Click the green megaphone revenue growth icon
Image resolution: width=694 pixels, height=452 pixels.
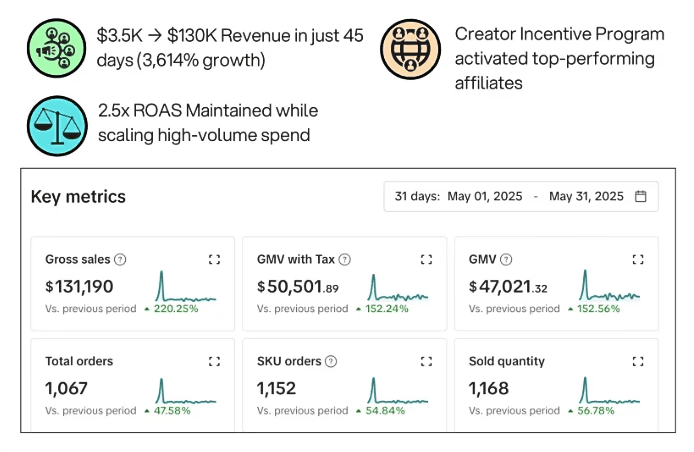[x=57, y=49]
